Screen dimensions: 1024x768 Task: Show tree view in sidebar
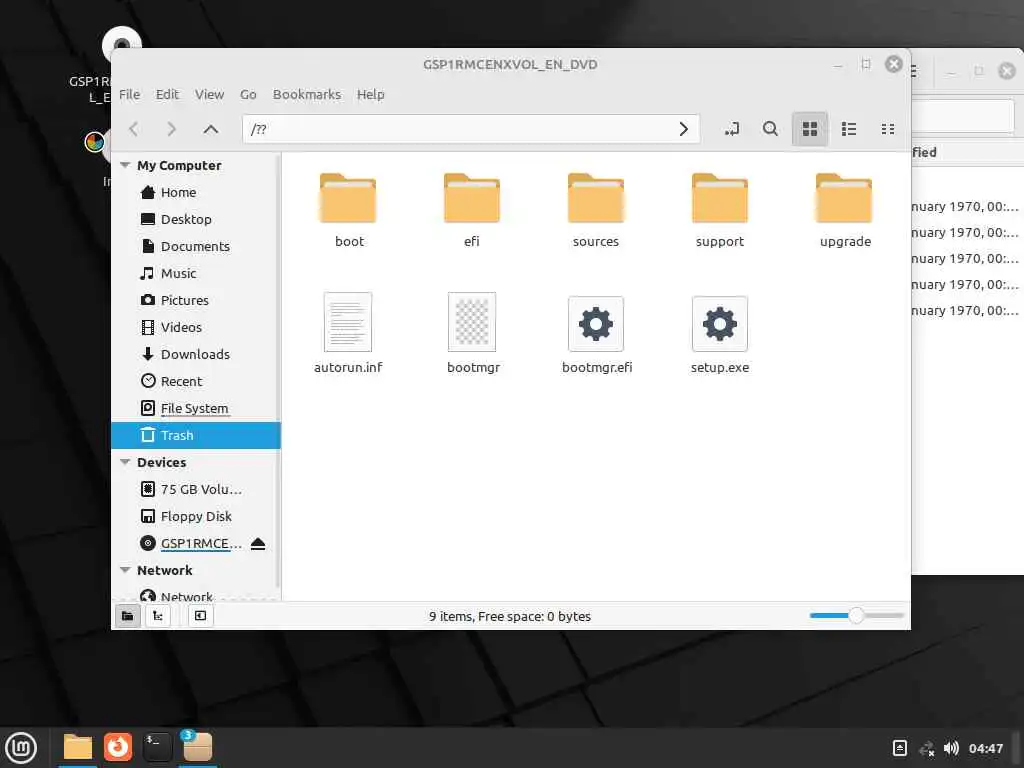click(158, 615)
